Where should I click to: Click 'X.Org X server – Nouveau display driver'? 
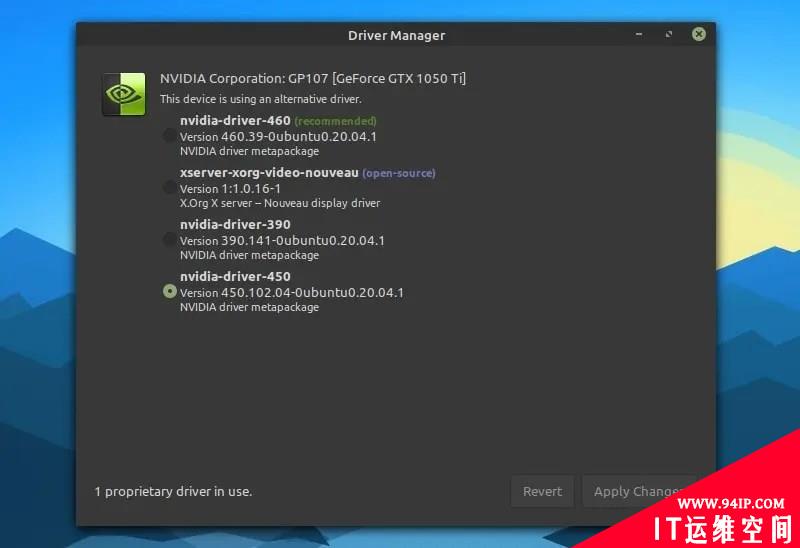tap(280, 203)
